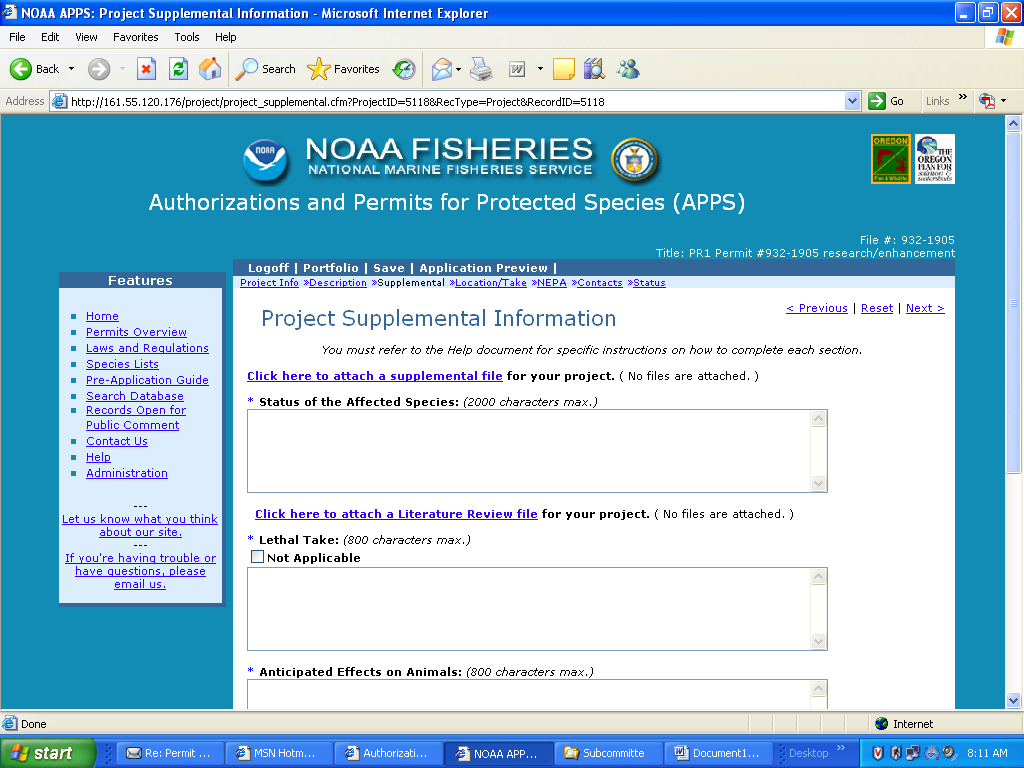Click the Research books icon
This screenshot has width=1024, height=768.
tap(594, 69)
